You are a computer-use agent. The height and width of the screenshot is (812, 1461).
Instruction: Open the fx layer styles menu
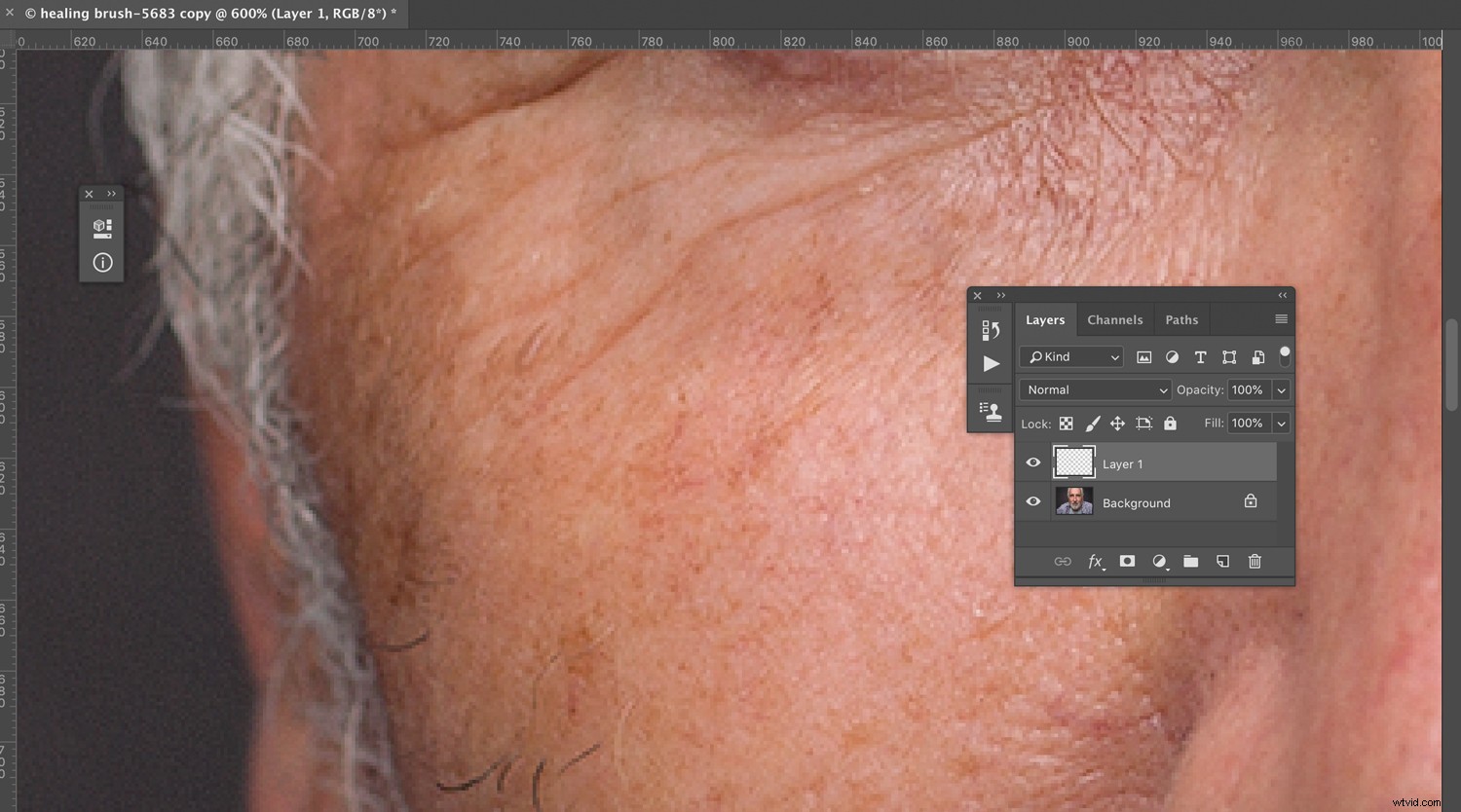(x=1095, y=561)
